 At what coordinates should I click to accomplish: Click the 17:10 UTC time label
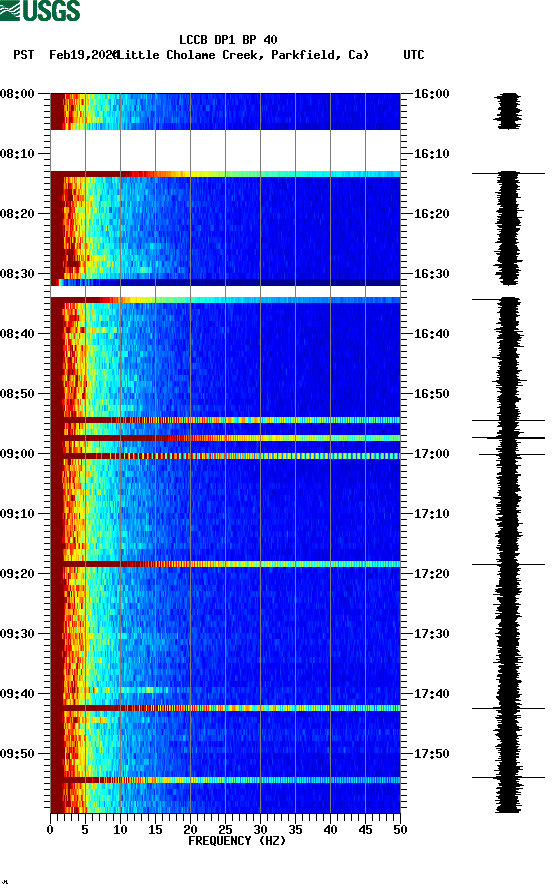431,514
